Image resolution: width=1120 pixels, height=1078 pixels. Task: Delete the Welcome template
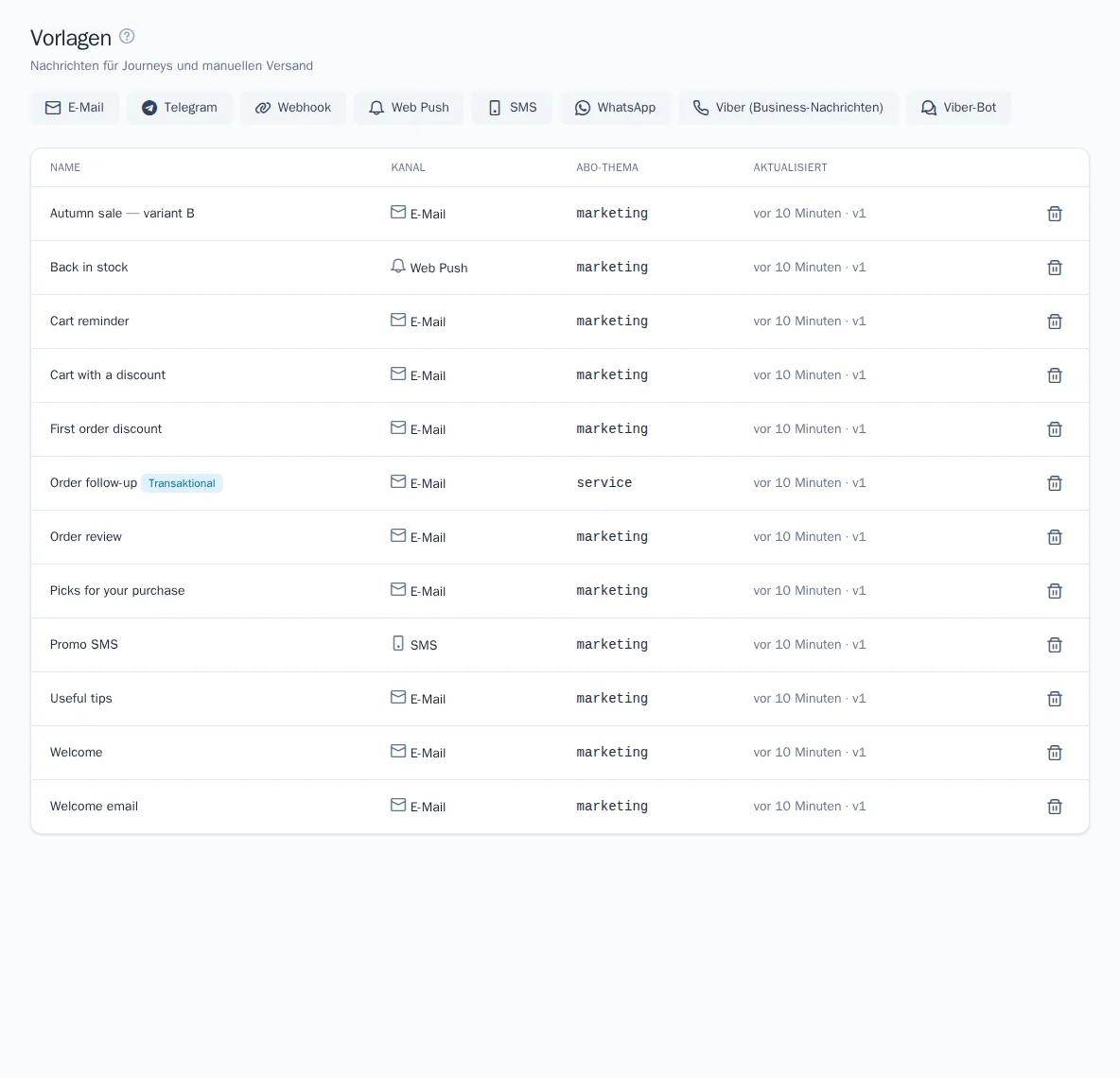tap(1055, 753)
